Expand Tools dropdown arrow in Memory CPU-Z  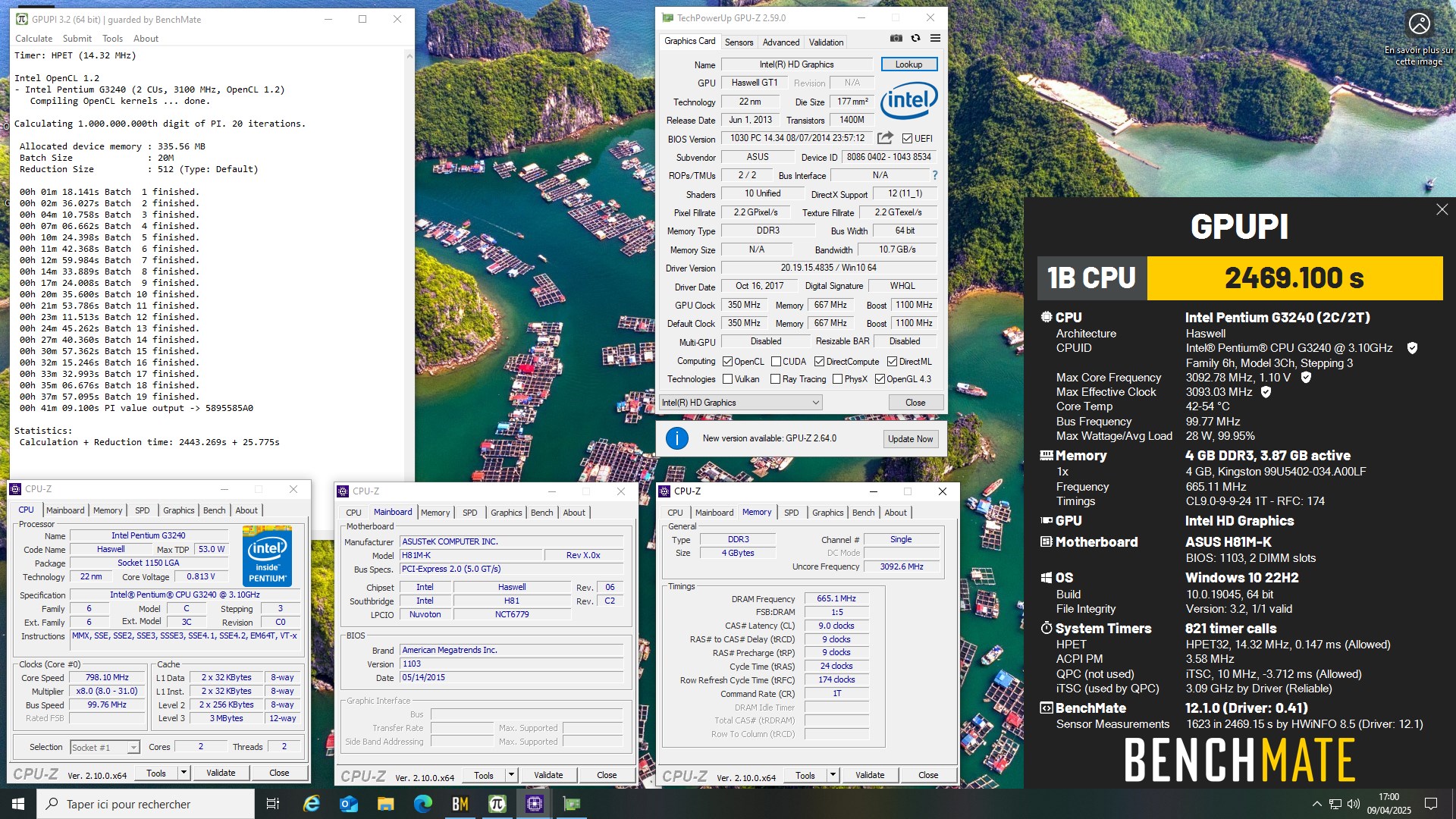833,775
